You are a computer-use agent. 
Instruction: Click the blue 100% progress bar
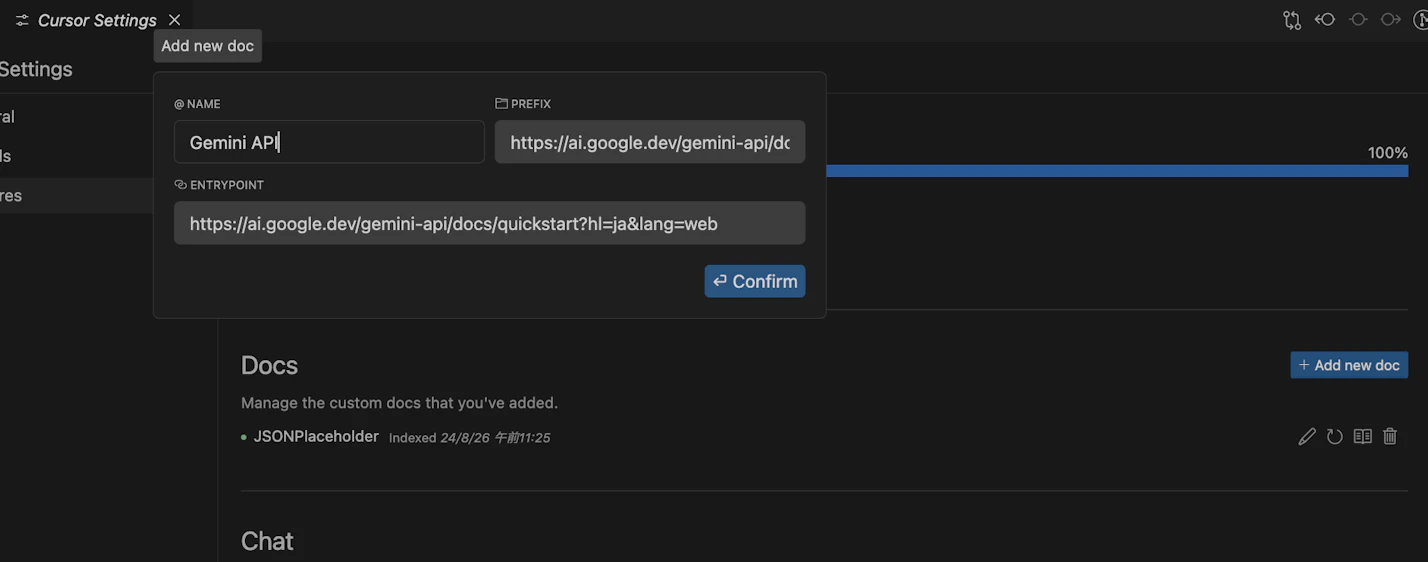[x=1116, y=171]
